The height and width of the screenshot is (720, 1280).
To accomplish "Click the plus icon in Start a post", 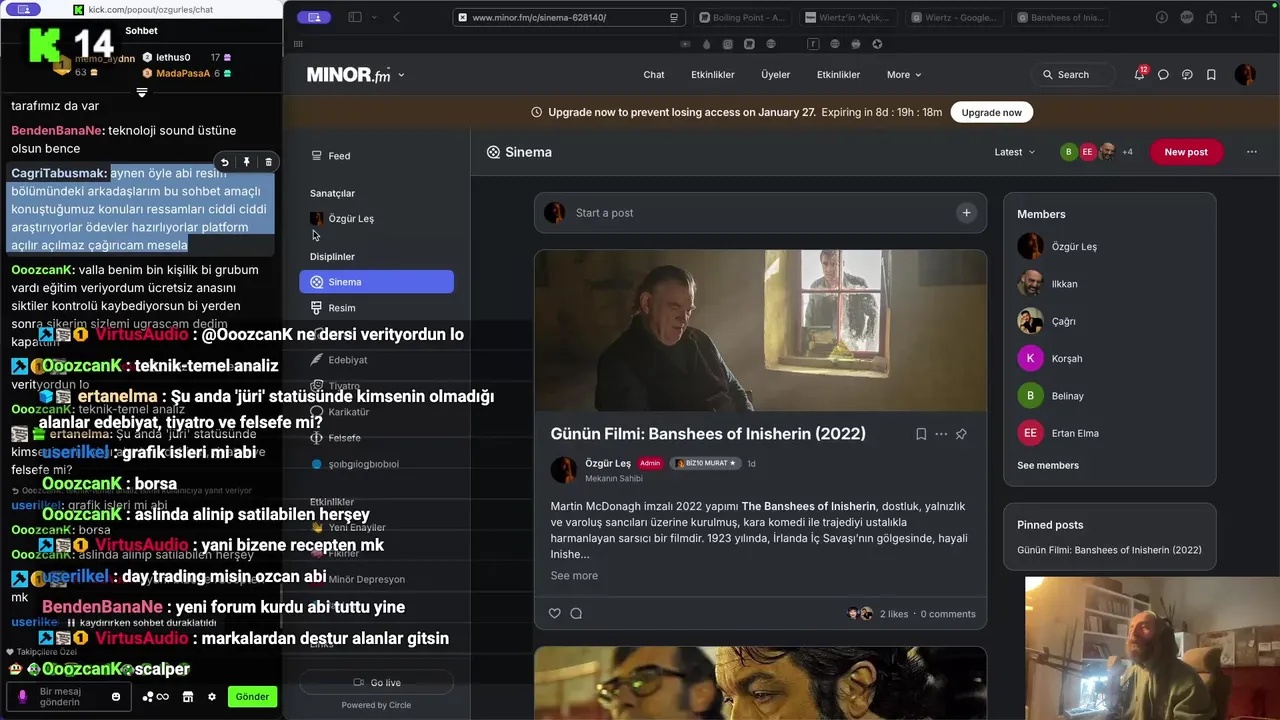I will (966, 213).
